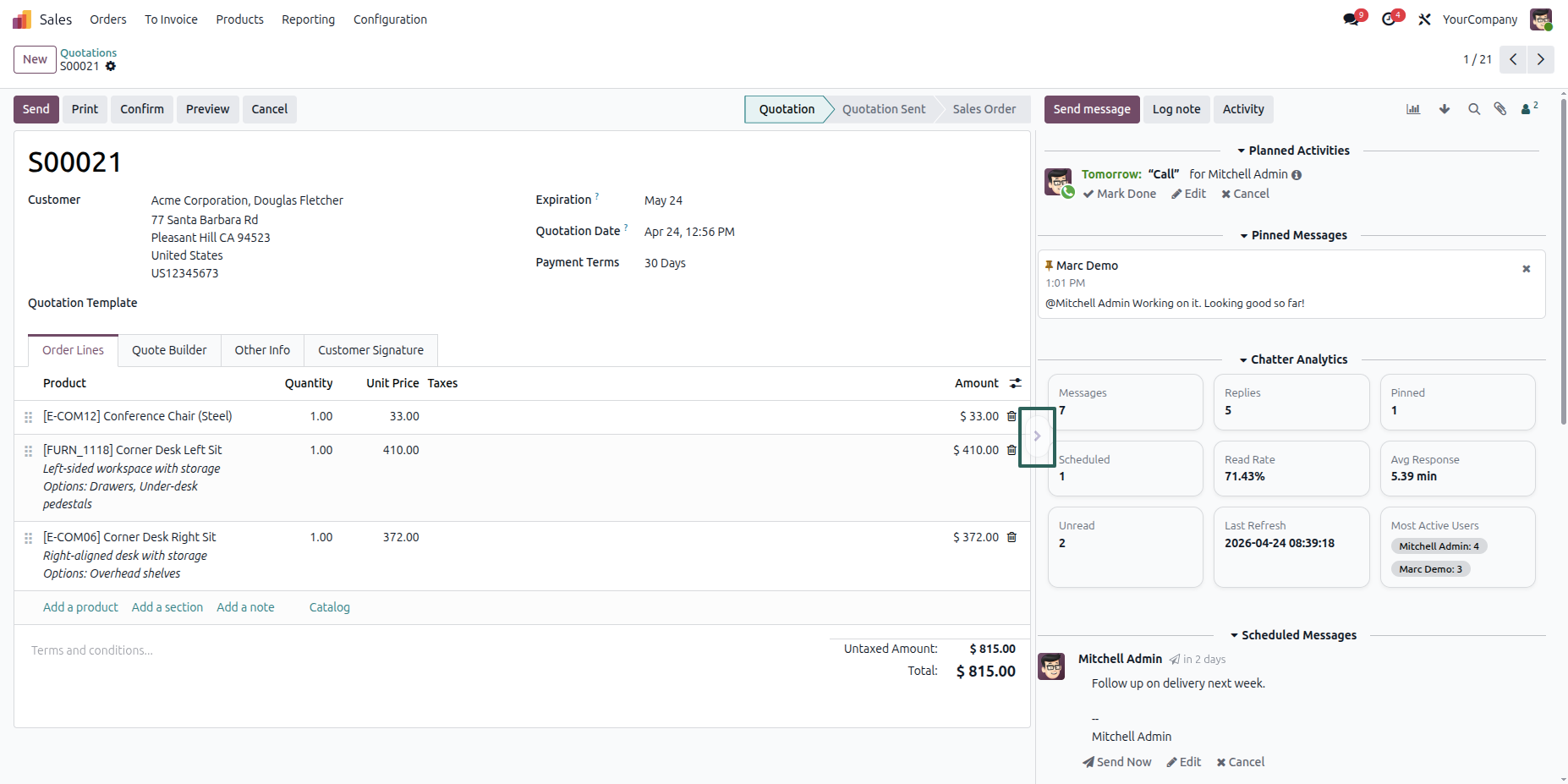Click Add a section link
This screenshot has width=1568, height=784.
167,607
